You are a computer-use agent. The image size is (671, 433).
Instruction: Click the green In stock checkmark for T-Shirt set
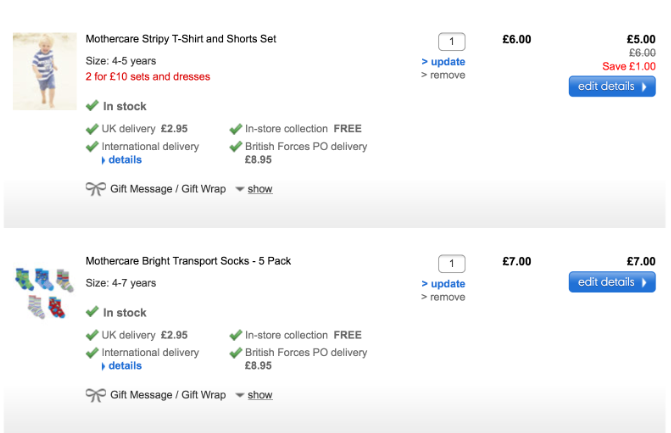tap(92, 105)
